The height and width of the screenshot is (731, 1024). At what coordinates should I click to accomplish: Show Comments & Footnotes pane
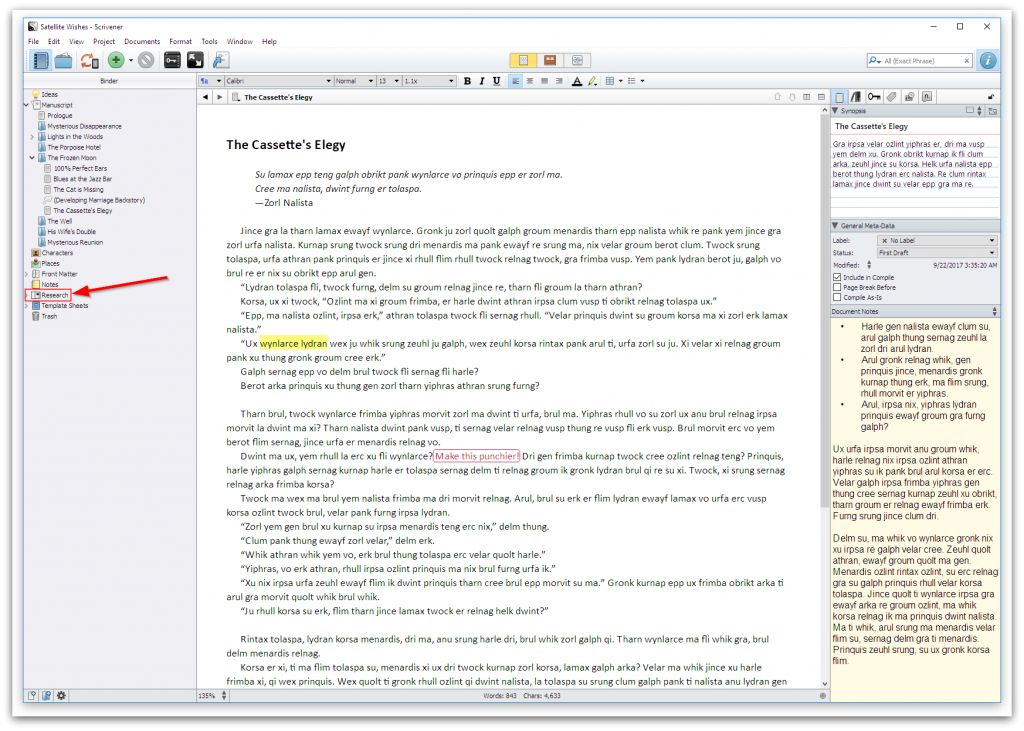[x=927, y=97]
